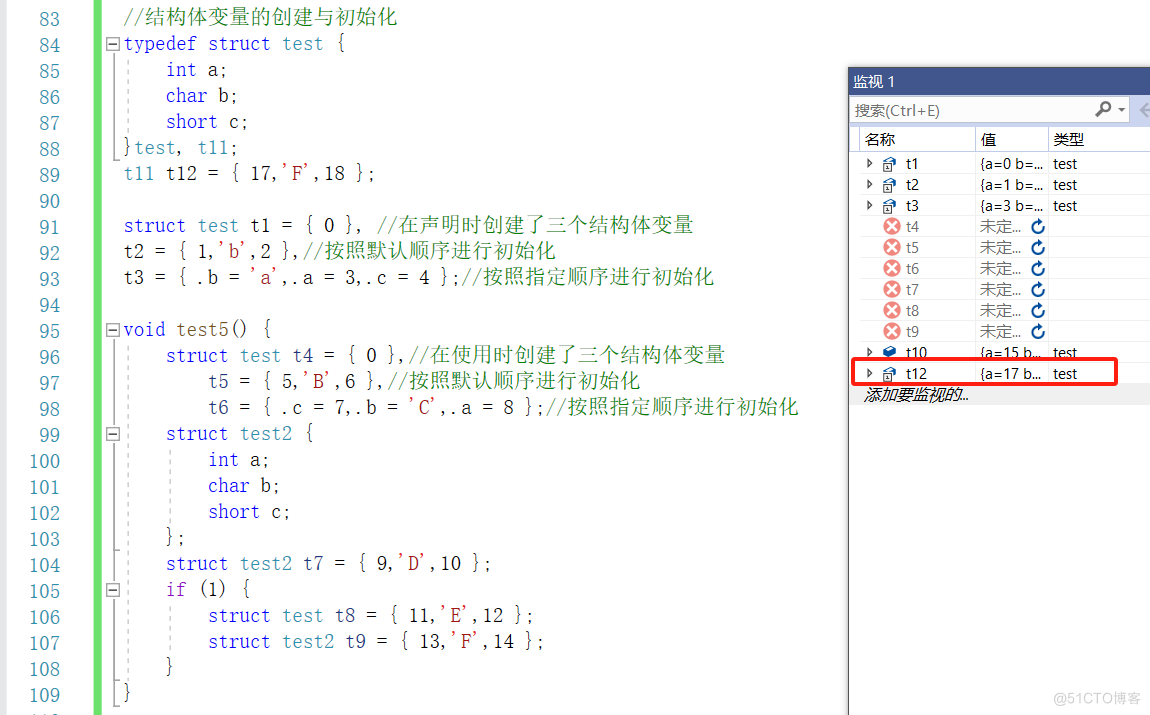Click the red error icon on t5
1150x715 pixels.
pos(891,248)
